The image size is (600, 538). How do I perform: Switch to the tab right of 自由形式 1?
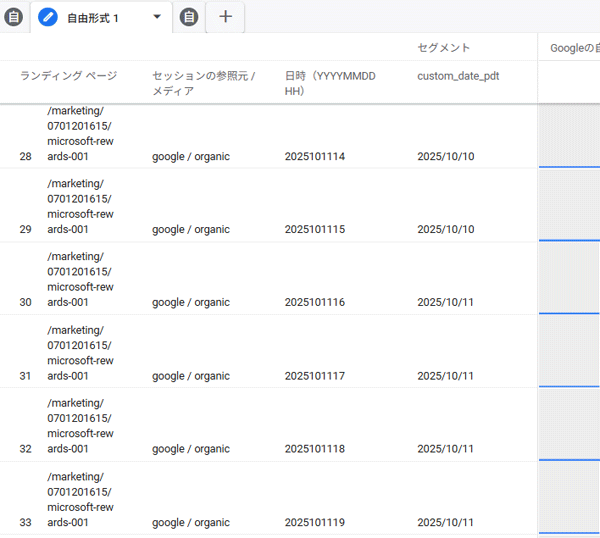click(x=189, y=17)
